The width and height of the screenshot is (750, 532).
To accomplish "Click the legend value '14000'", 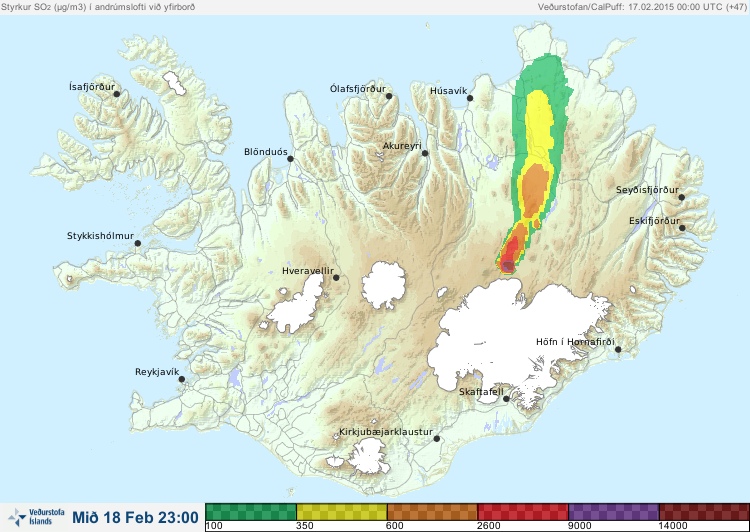I will pyautogui.click(x=673, y=526).
